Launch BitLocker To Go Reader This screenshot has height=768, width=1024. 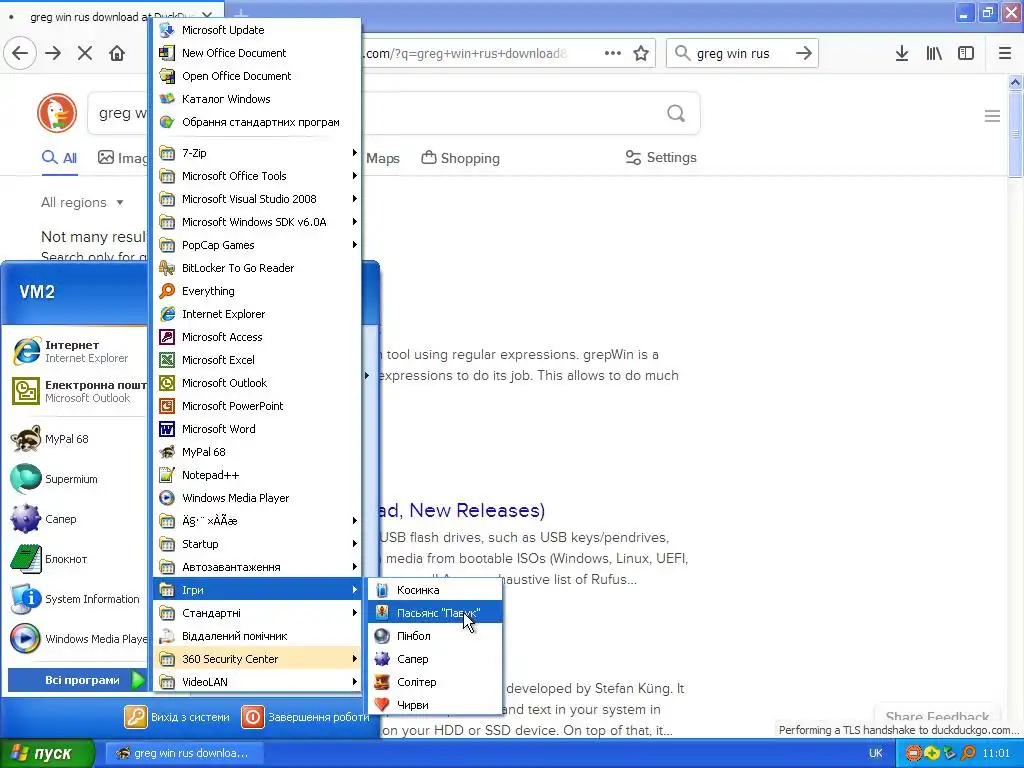(257, 268)
